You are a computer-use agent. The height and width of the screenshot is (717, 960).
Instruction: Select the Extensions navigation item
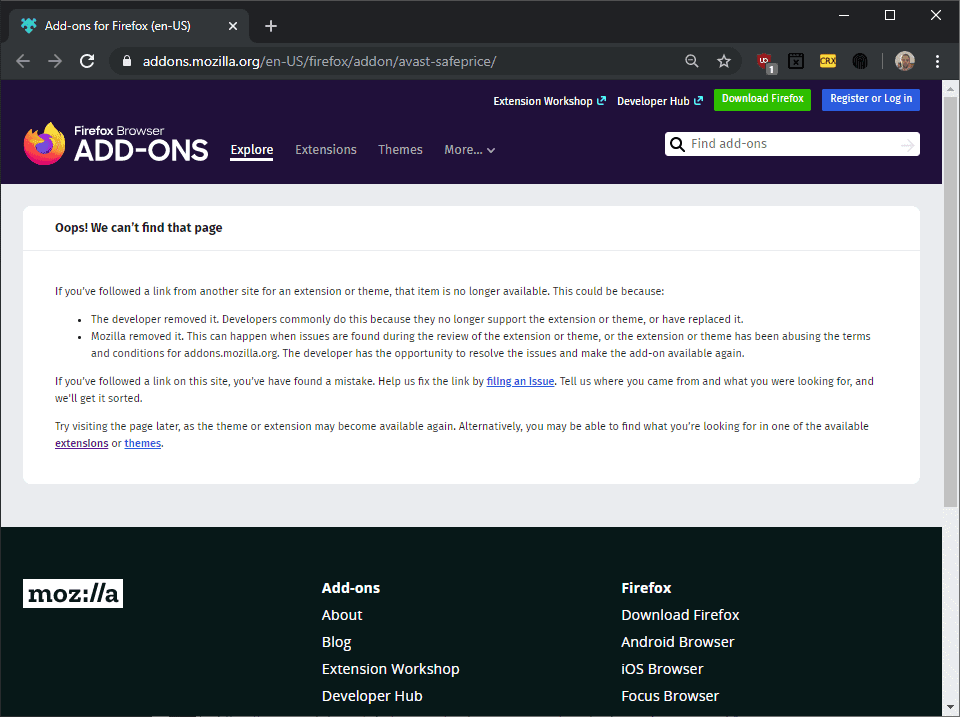[x=325, y=149]
